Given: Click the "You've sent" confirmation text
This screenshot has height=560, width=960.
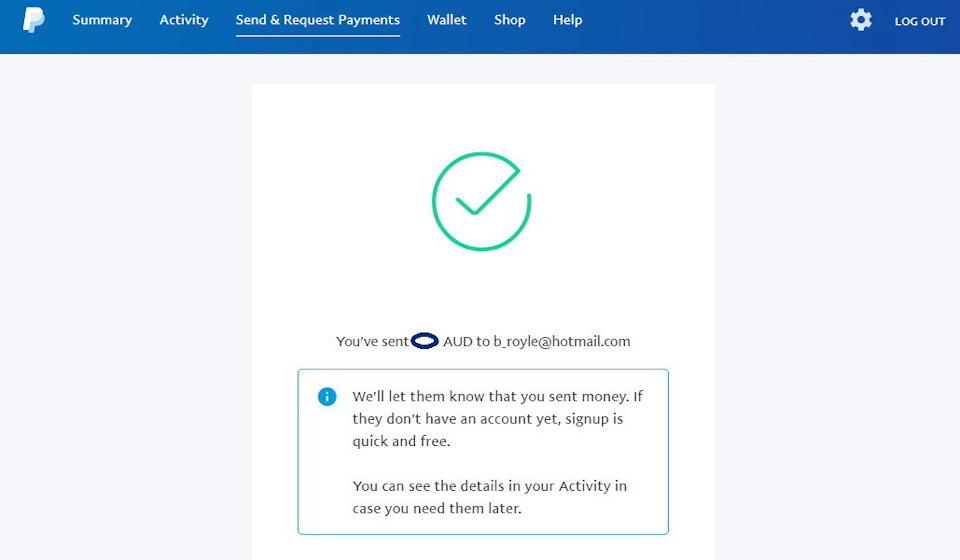Looking at the screenshot, I should point(372,341).
